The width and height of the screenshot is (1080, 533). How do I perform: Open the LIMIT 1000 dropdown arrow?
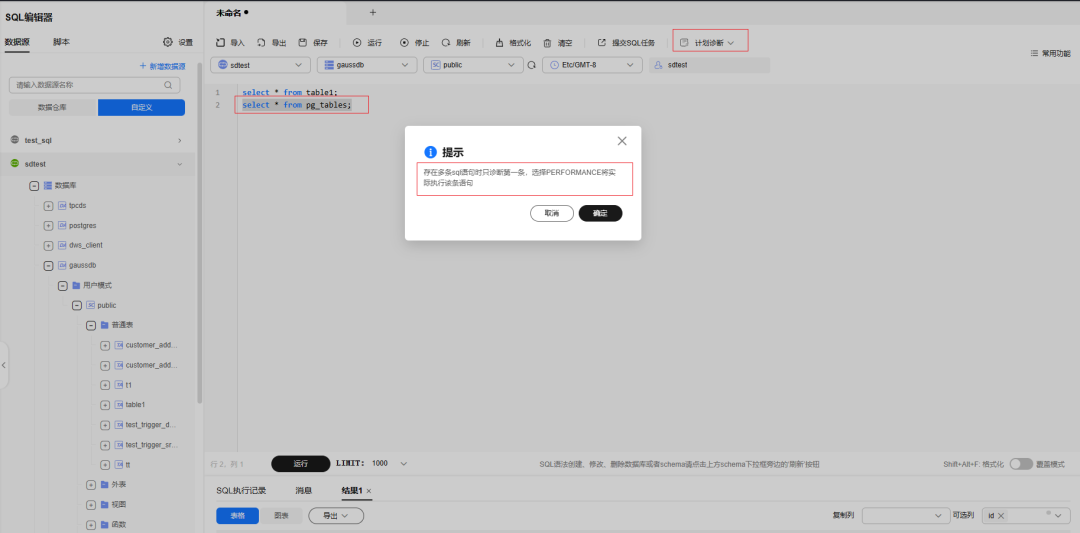point(404,464)
